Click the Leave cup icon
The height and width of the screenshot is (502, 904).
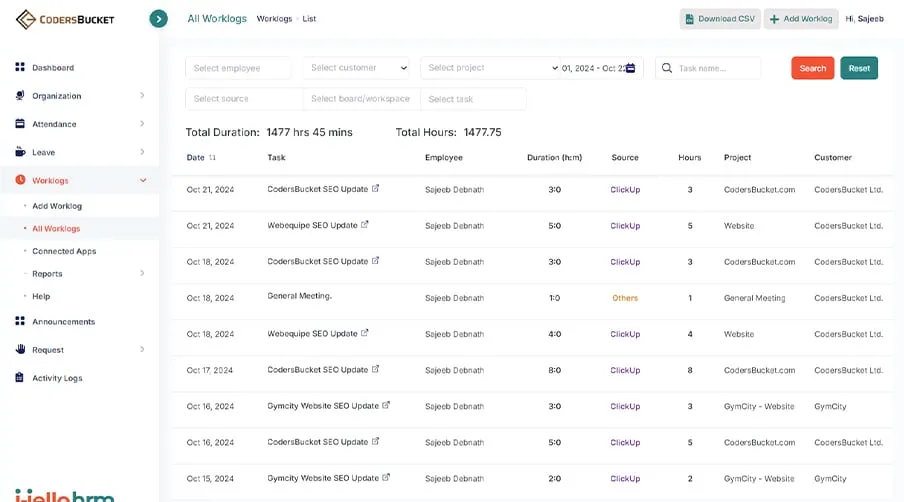(x=20, y=152)
